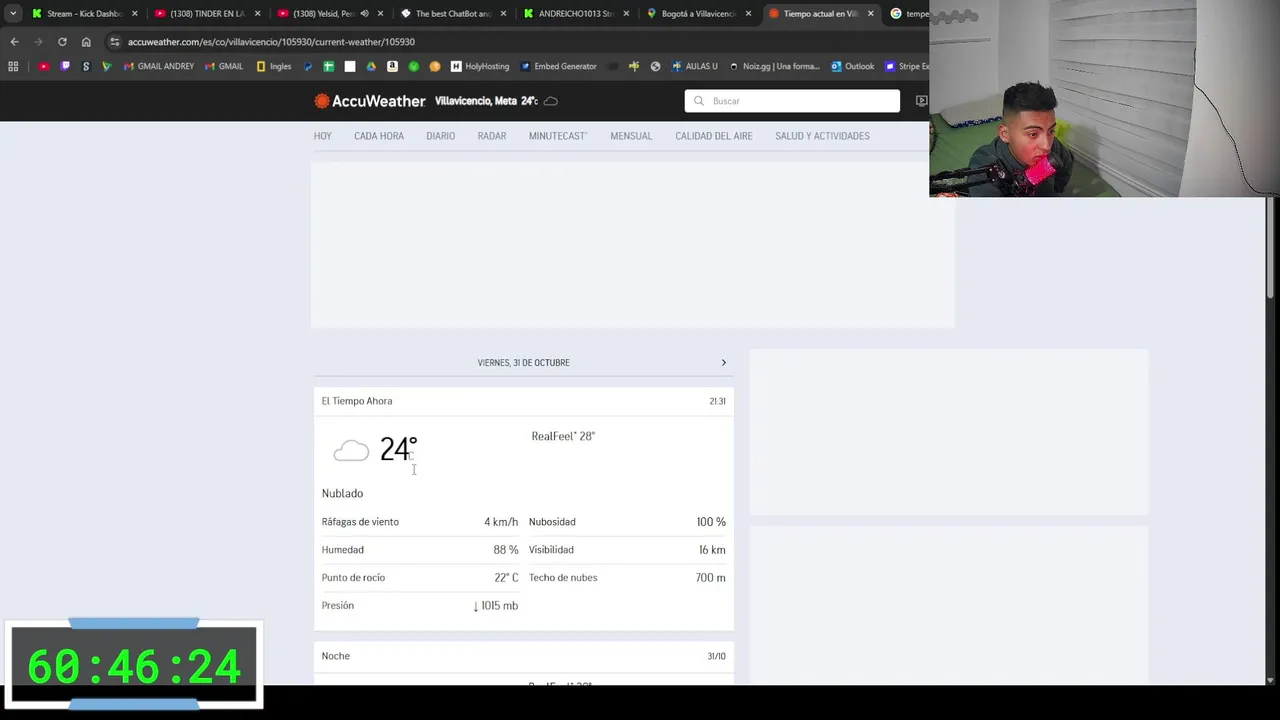Open the HOY menu item

[322, 136]
